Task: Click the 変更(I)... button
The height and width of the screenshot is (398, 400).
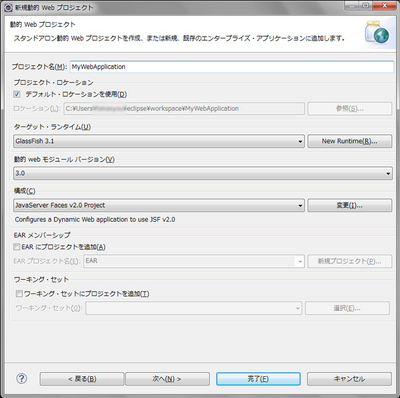Action: pos(350,205)
